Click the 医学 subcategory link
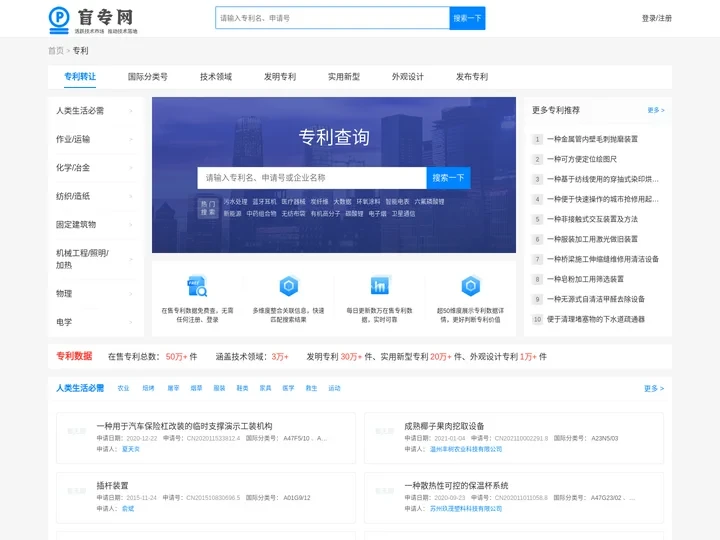The image size is (720, 540). coord(288,388)
